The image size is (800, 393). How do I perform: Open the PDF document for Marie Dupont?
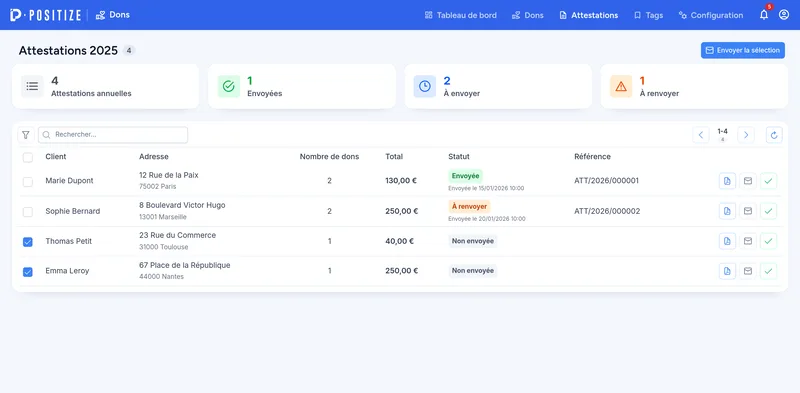727,181
